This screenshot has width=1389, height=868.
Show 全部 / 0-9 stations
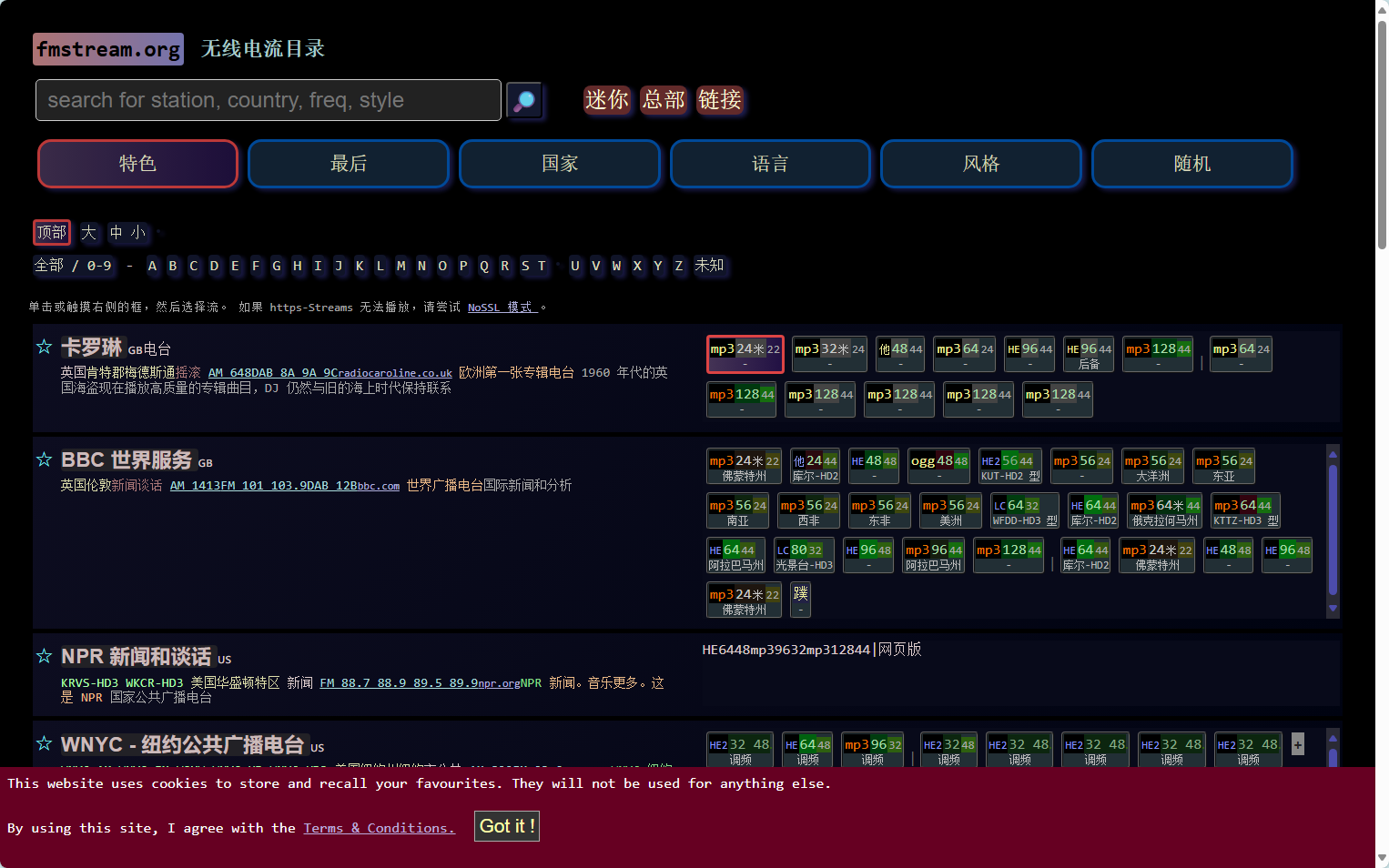point(73,266)
